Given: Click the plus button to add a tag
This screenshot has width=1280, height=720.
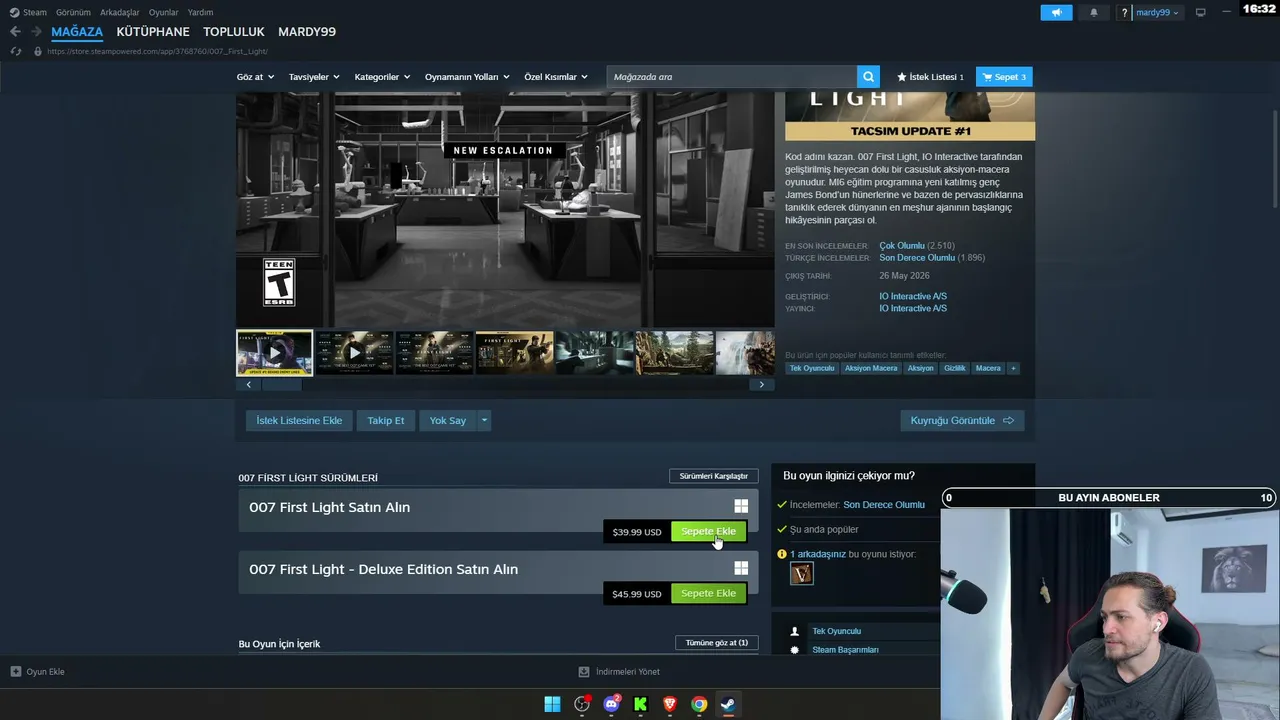Looking at the screenshot, I should 1013,368.
